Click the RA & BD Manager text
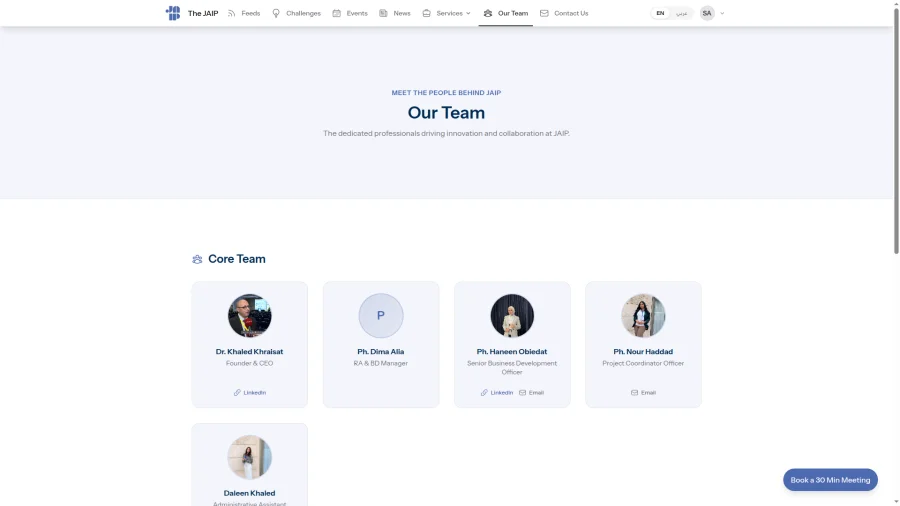The image size is (900, 506). [x=381, y=363]
